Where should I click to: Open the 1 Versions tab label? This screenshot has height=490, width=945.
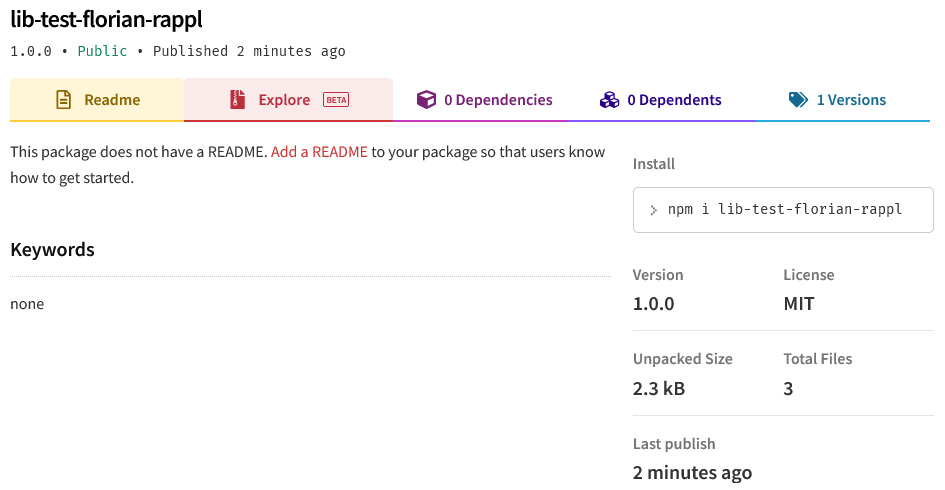[x=851, y=100]
